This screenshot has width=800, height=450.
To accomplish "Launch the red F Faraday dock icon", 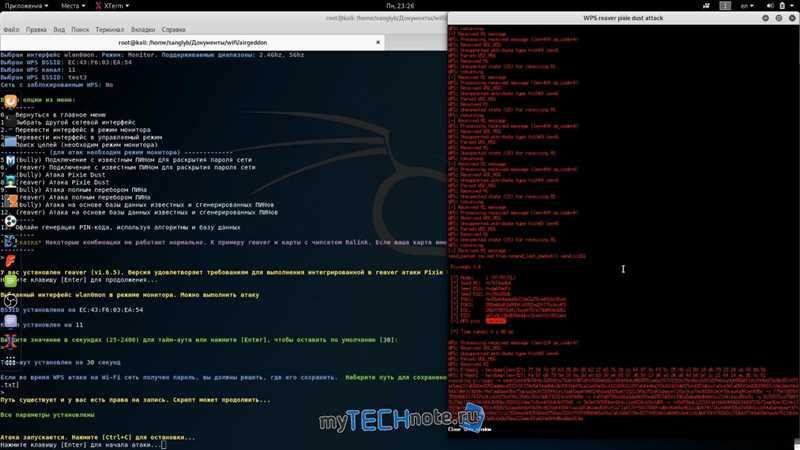I will pos(10,261).
